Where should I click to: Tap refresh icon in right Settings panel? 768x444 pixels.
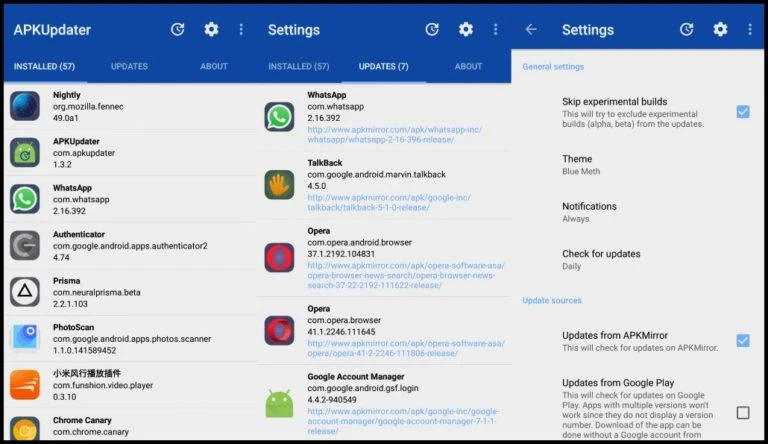point(686,29)
